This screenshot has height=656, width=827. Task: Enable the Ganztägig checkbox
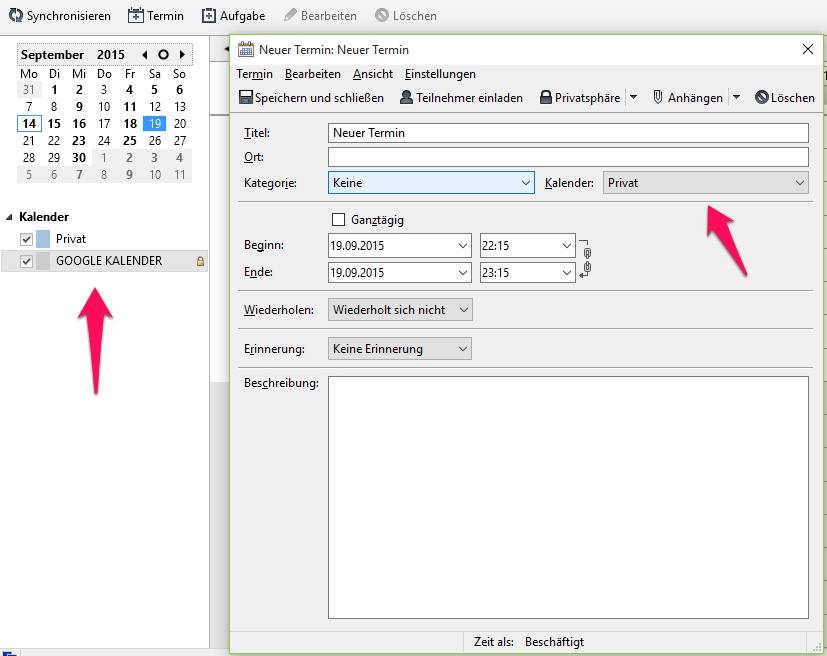click(338, 220)
